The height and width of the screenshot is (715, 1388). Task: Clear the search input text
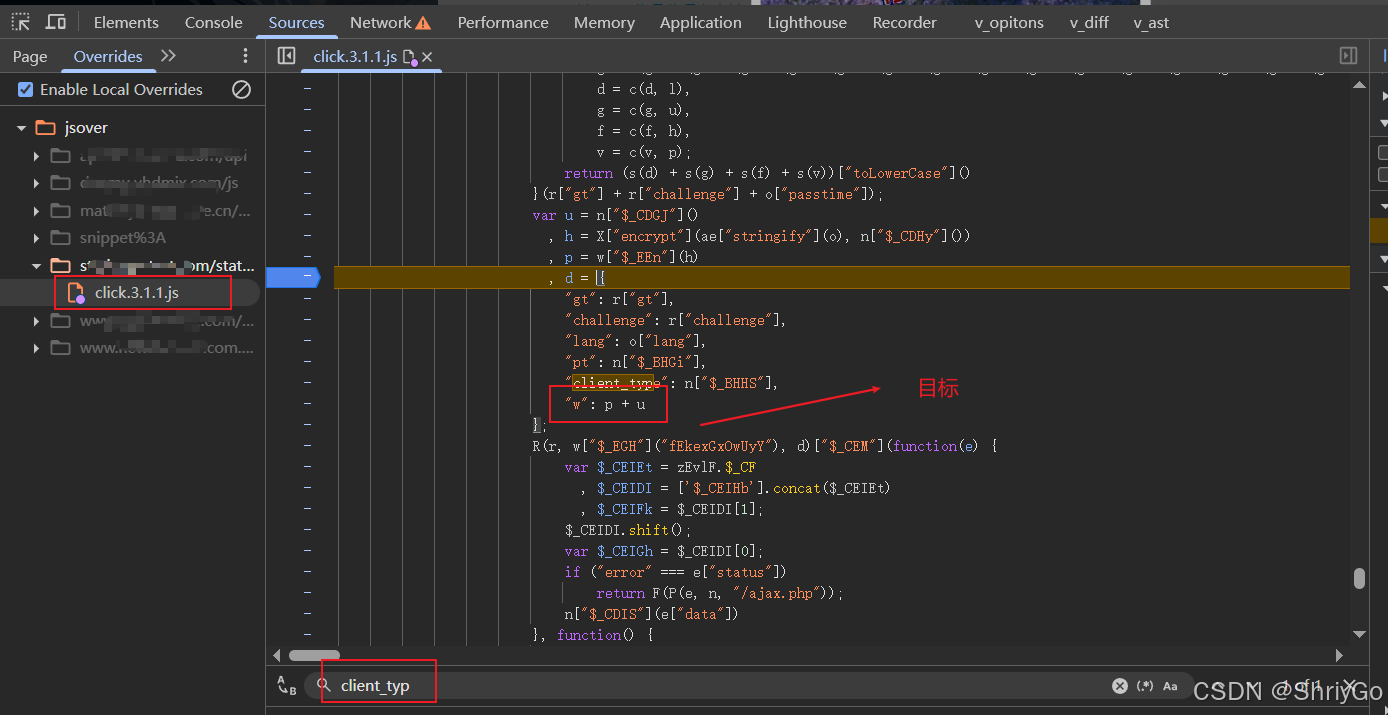pyautogui.click(x=1119, y=685)
